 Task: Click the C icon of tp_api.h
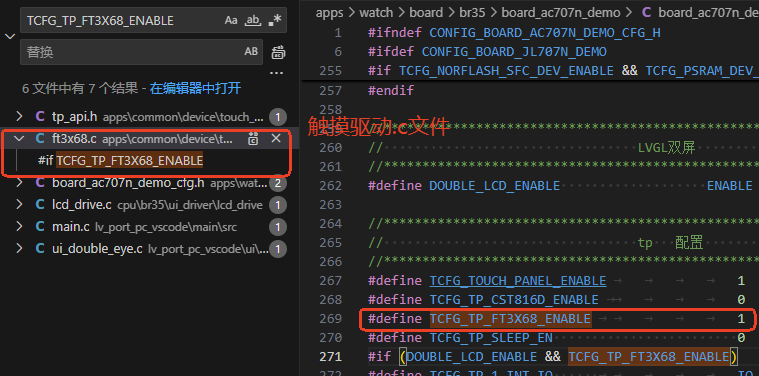click(40, 117)
